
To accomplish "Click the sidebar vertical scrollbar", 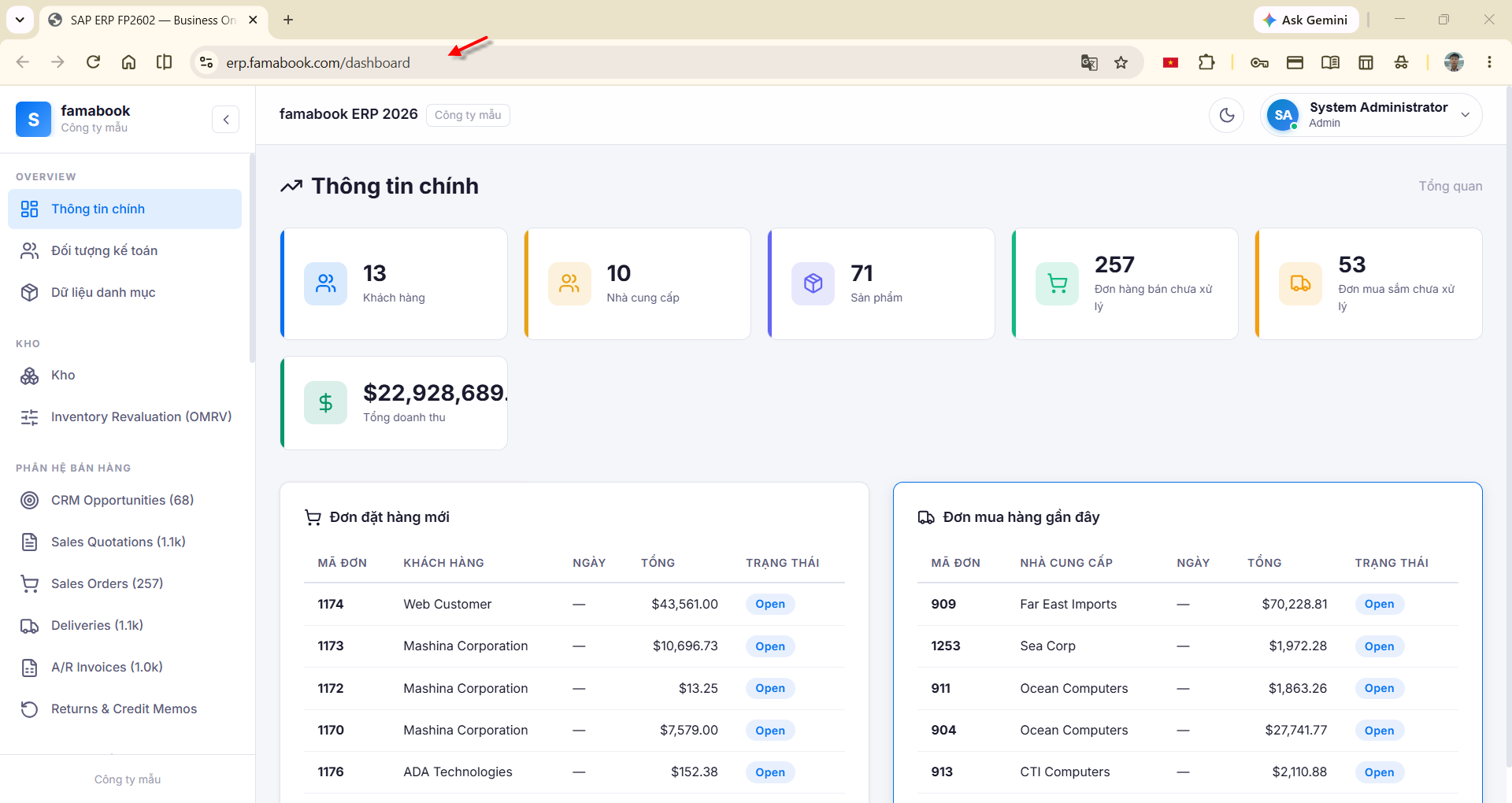I will coord(252,259).
